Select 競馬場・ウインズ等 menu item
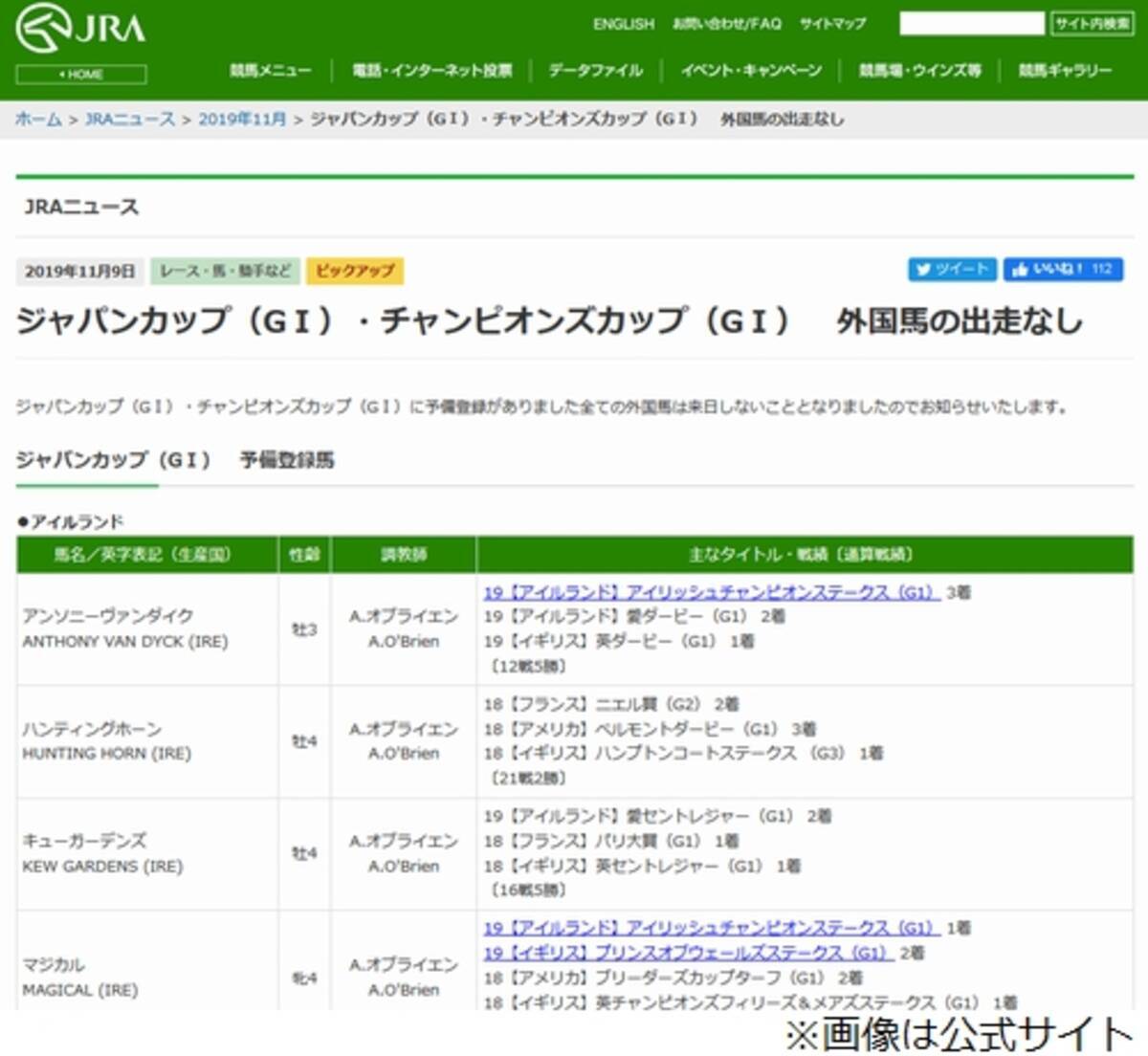The width and height of the screenshot is (1148, 1056). click(x=919, y=71)
